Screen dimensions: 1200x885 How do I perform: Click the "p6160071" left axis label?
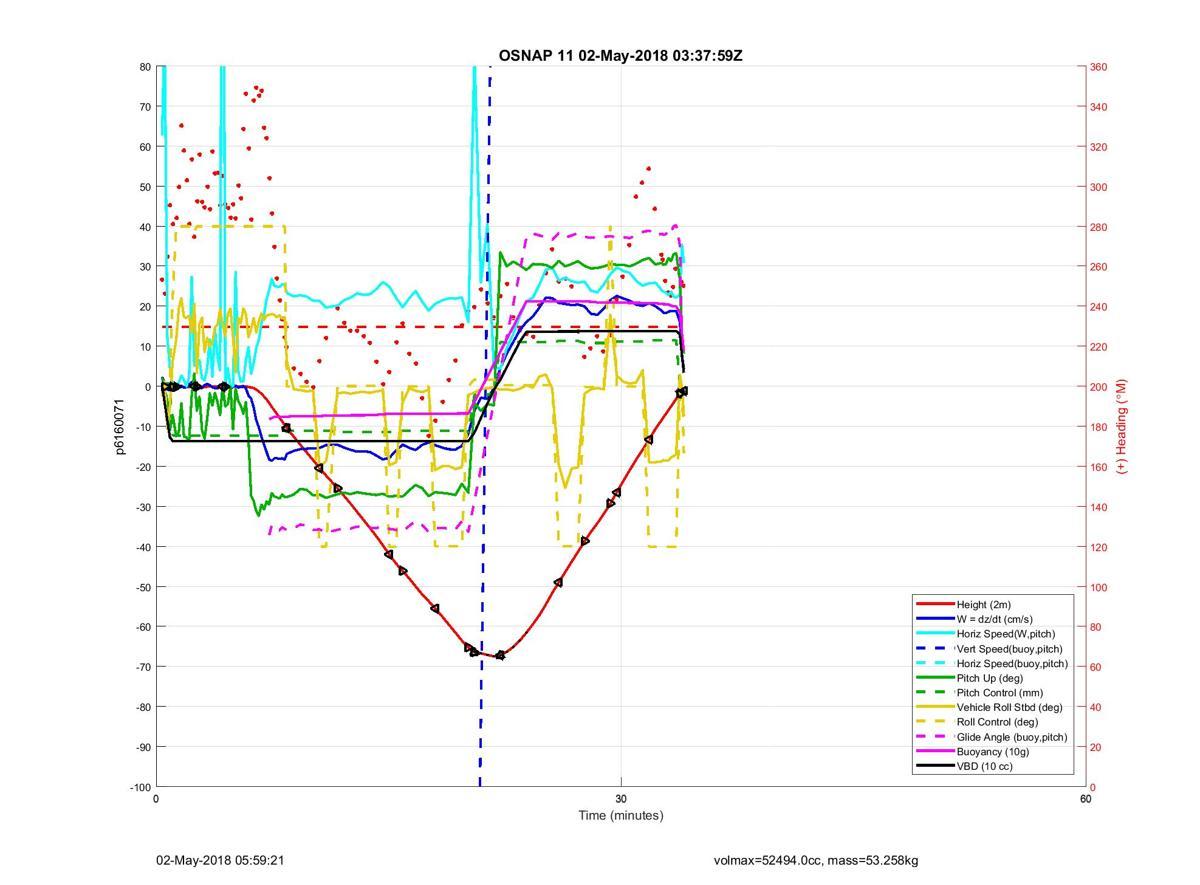pyautogui.click(x=119, y=427)
